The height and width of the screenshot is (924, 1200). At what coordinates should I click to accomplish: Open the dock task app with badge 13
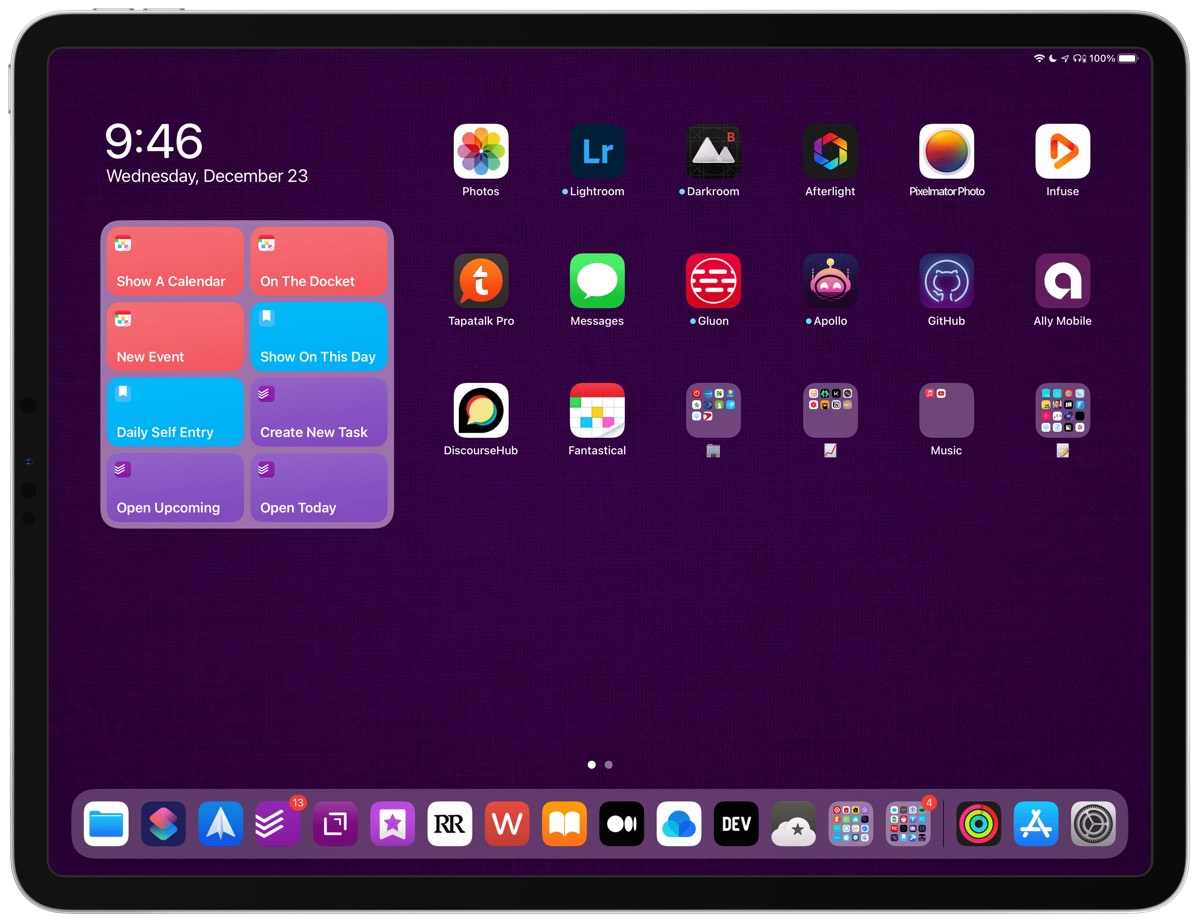(x=278, y=824)
